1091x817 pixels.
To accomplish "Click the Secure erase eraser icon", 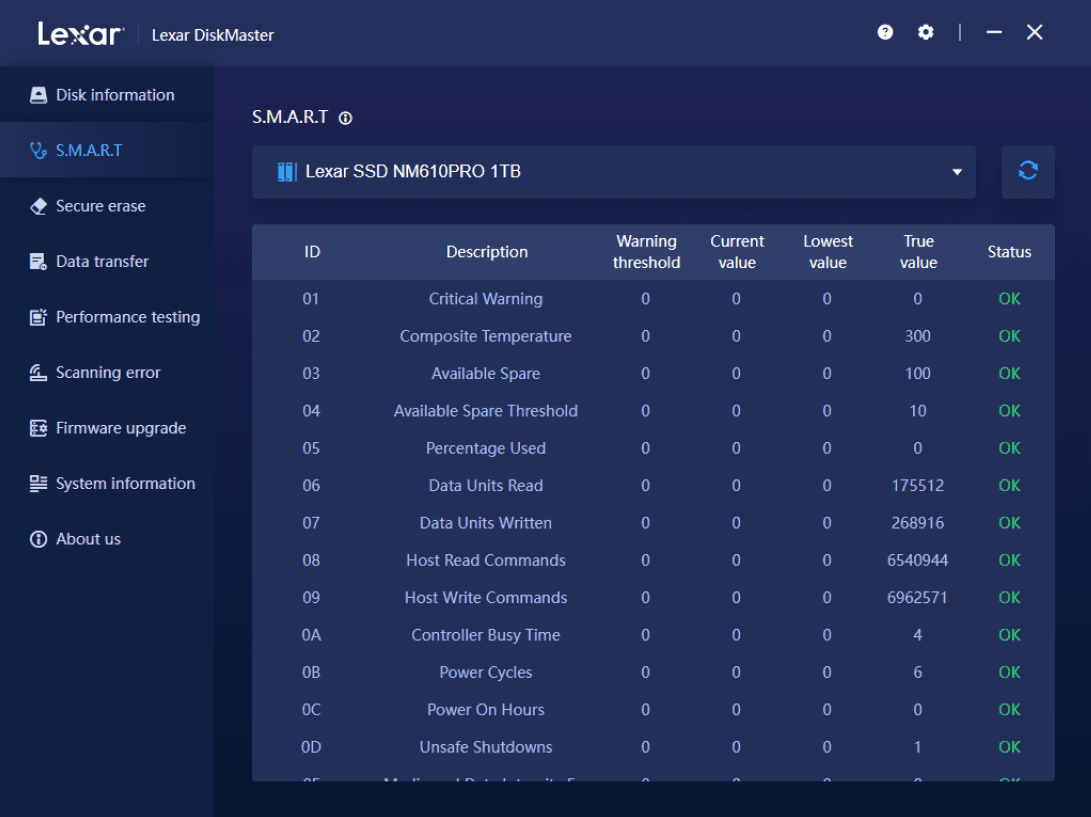I will (x=38, y=206).
